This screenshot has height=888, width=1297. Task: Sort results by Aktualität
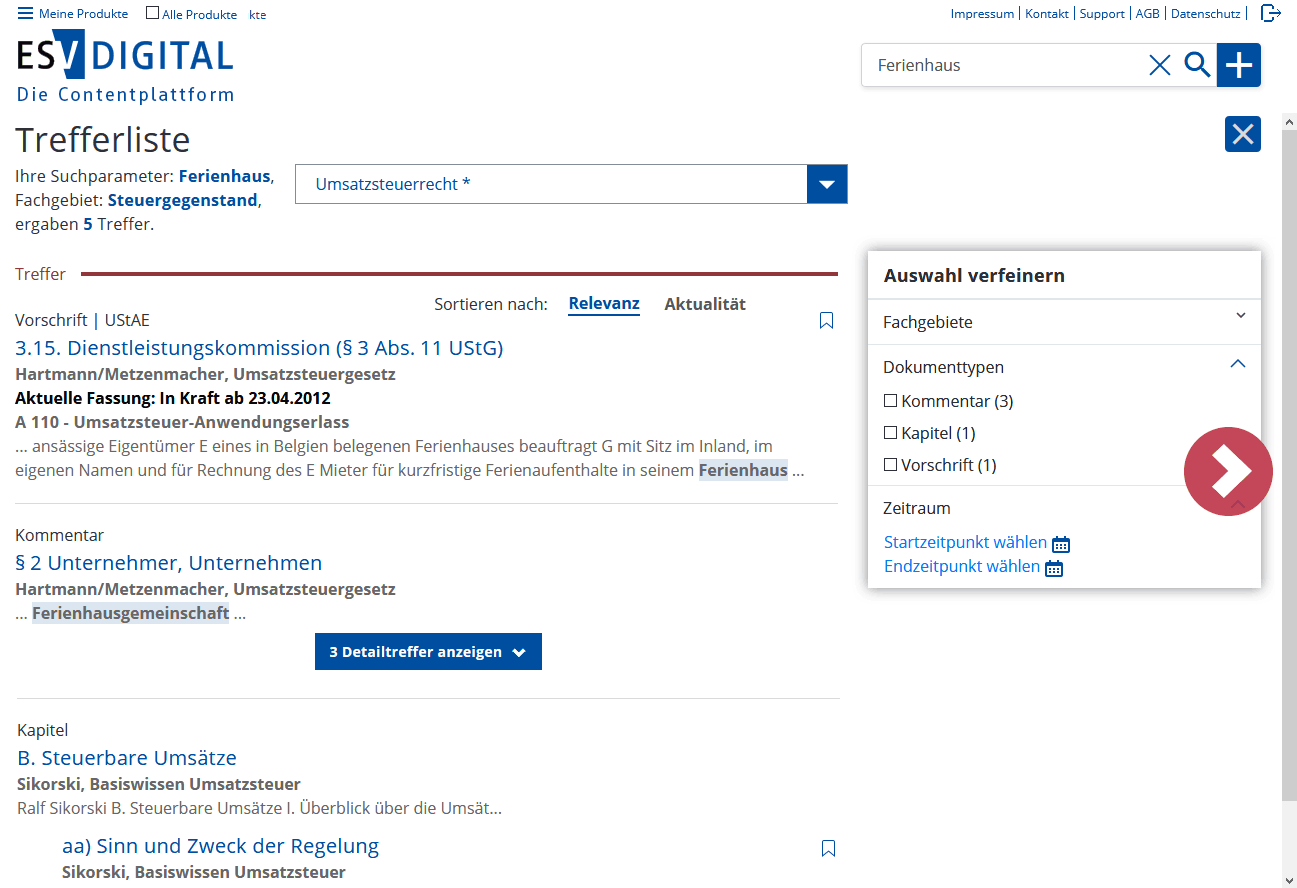[x=705, y=304]
